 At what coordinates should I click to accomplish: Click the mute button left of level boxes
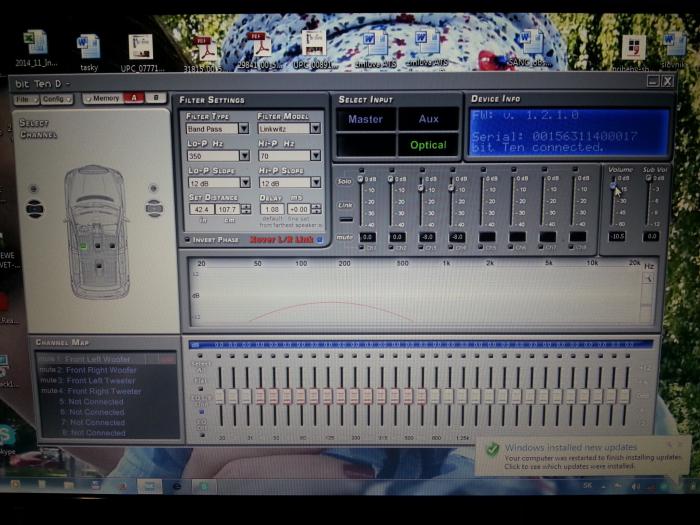click(345, 238)
